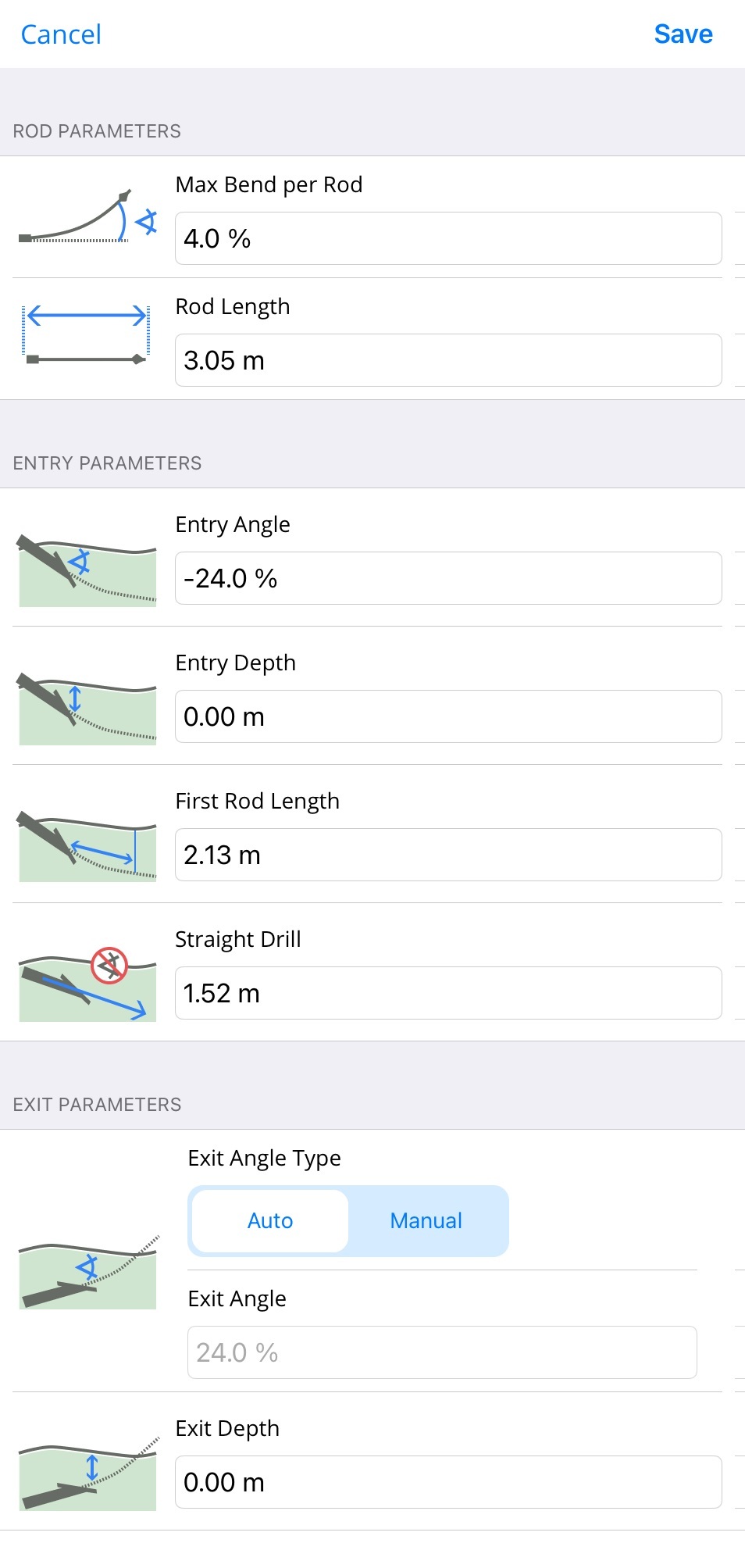The height and width of the screenshot is (1568, 745).
Task: Edit the Rod Length value field
Action: 448,360
